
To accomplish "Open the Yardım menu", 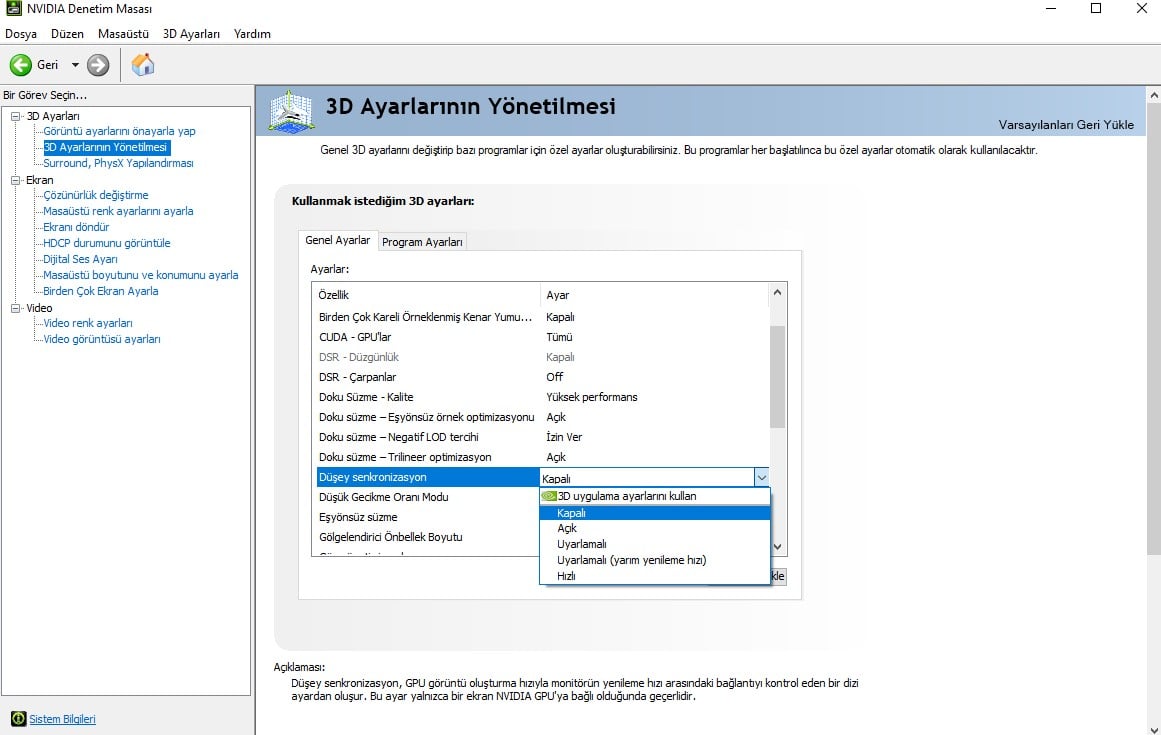I will [x=252, y=34].
